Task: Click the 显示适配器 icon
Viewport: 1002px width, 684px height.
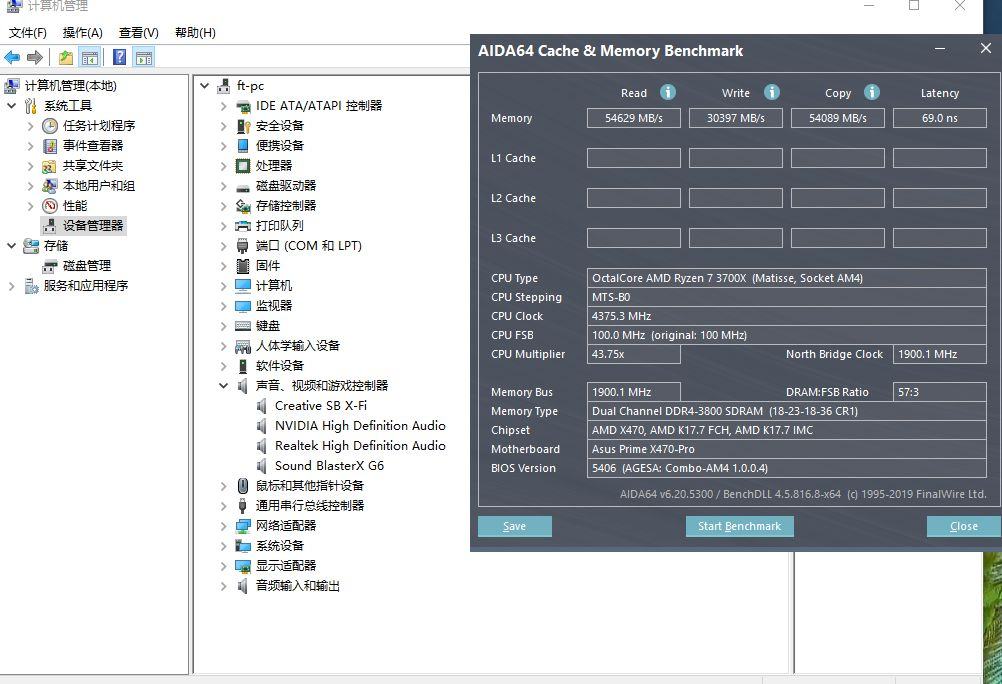Action: pyautogui.click(x=243, y=566)
